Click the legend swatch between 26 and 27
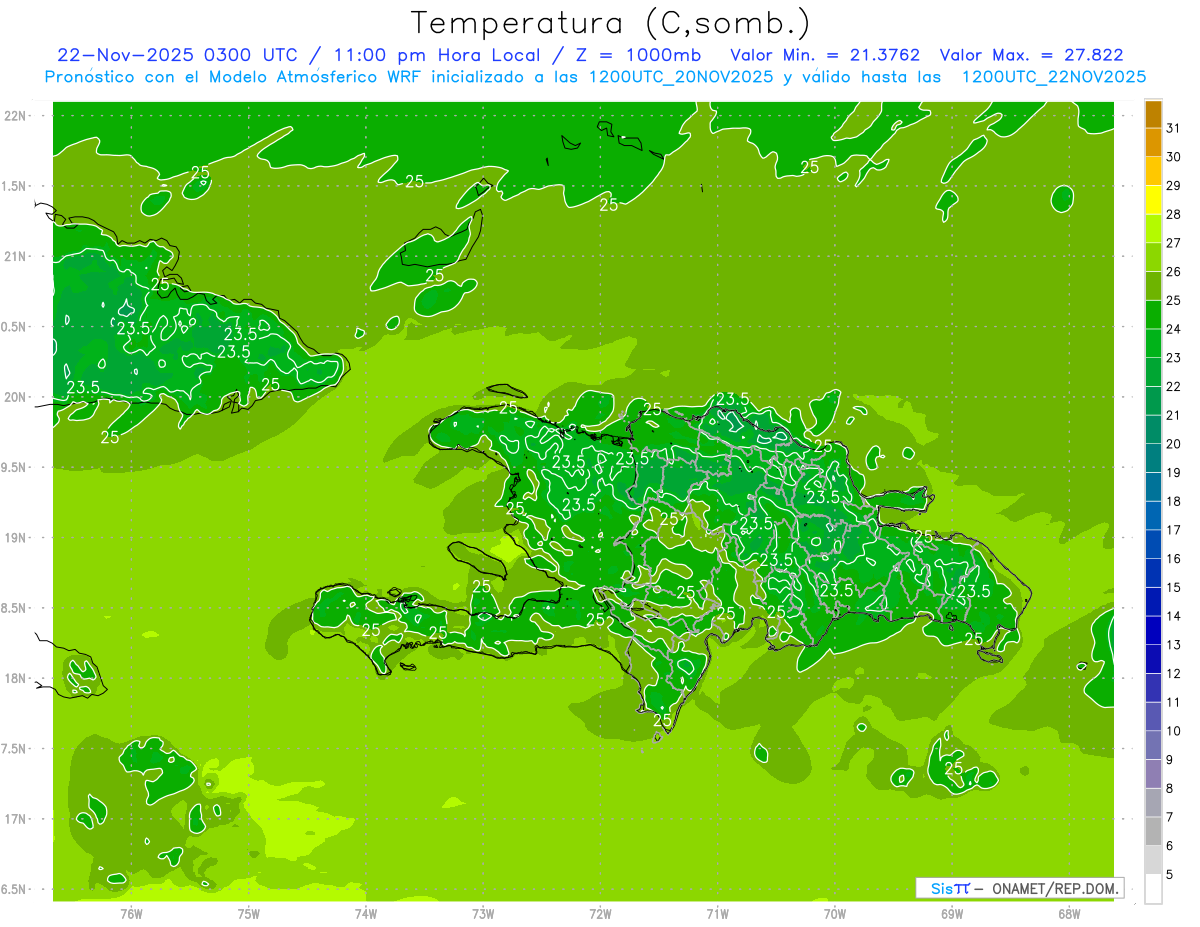The width and height of the screenshot is (1200, 927). pos(1153,258)
